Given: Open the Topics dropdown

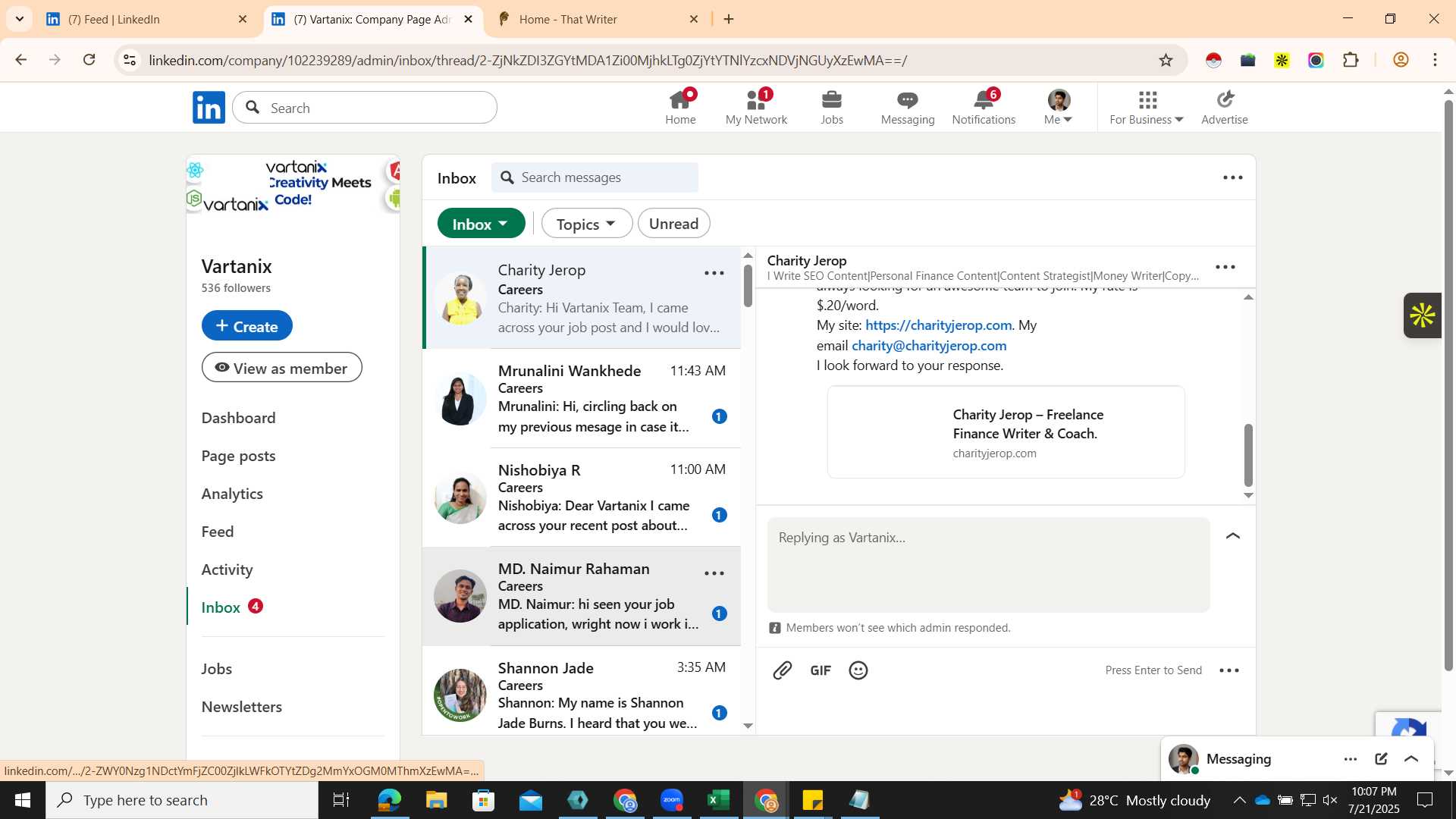Looking at the screenshot, I should pyautogui.click(x=586, y=224).
